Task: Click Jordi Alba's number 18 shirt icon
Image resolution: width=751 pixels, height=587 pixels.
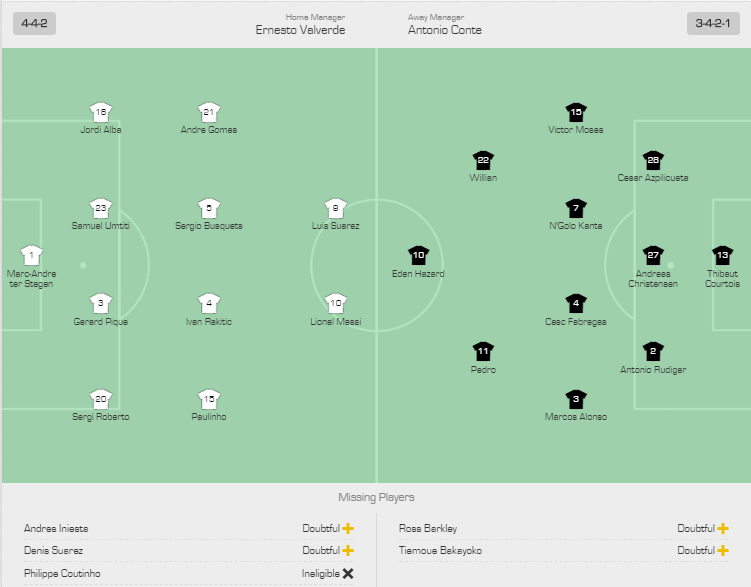Action: 101,113
